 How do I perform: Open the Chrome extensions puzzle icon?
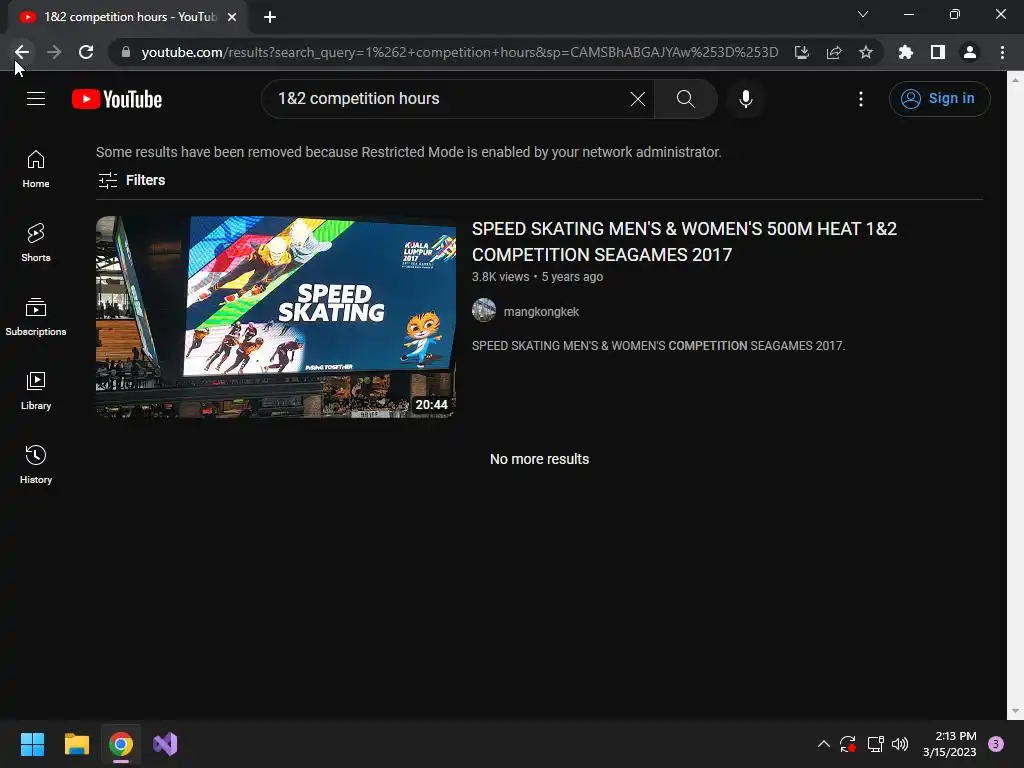point(905,52)
